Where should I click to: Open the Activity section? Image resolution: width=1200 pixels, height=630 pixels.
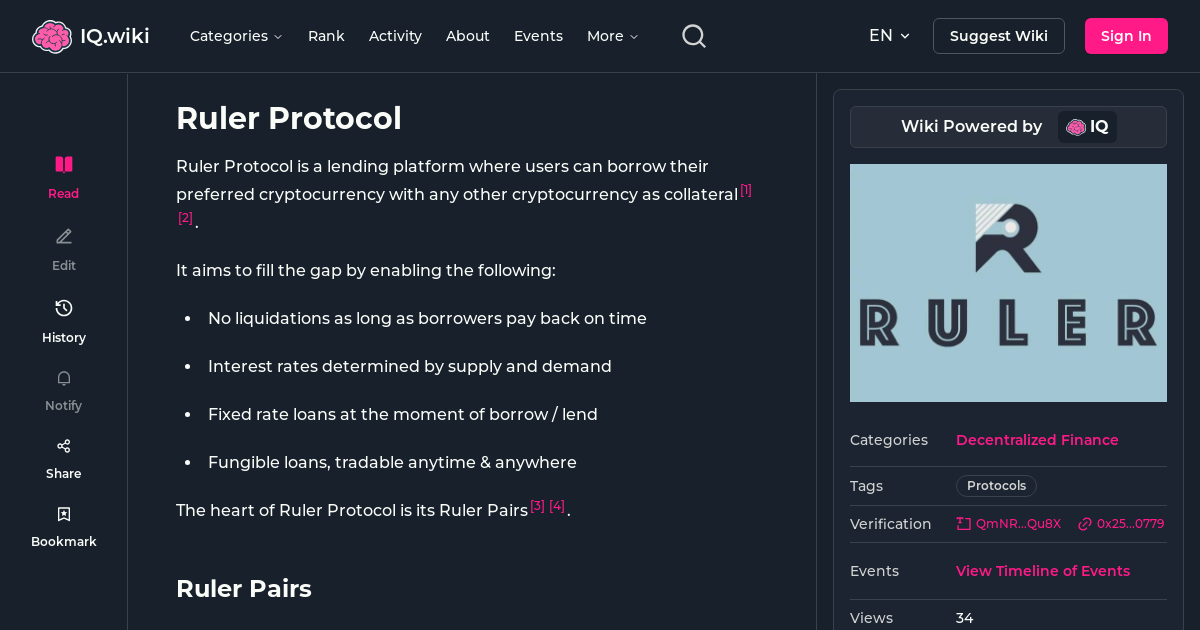point(395,36)
